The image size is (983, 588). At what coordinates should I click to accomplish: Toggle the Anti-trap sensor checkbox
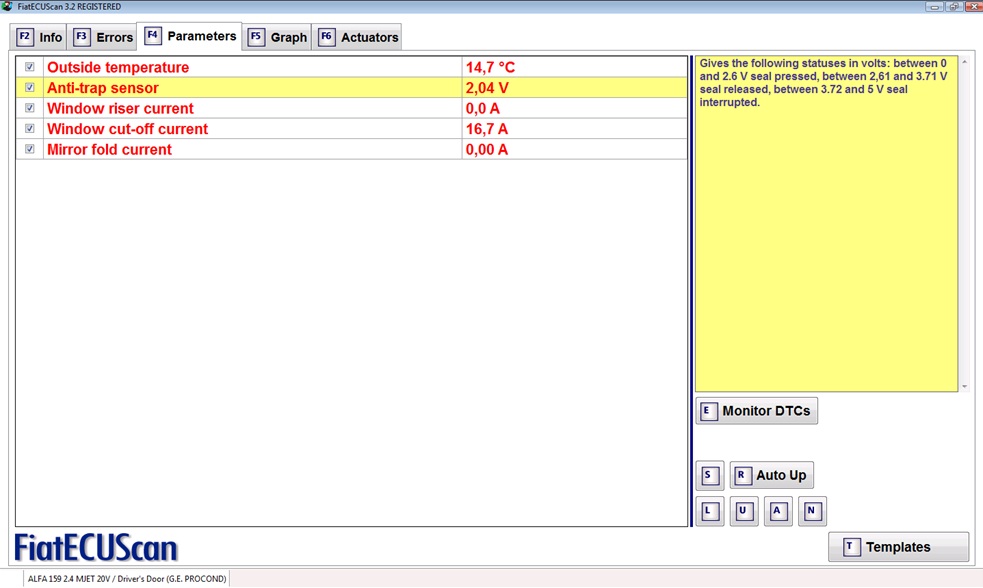[x=30, y=88]
